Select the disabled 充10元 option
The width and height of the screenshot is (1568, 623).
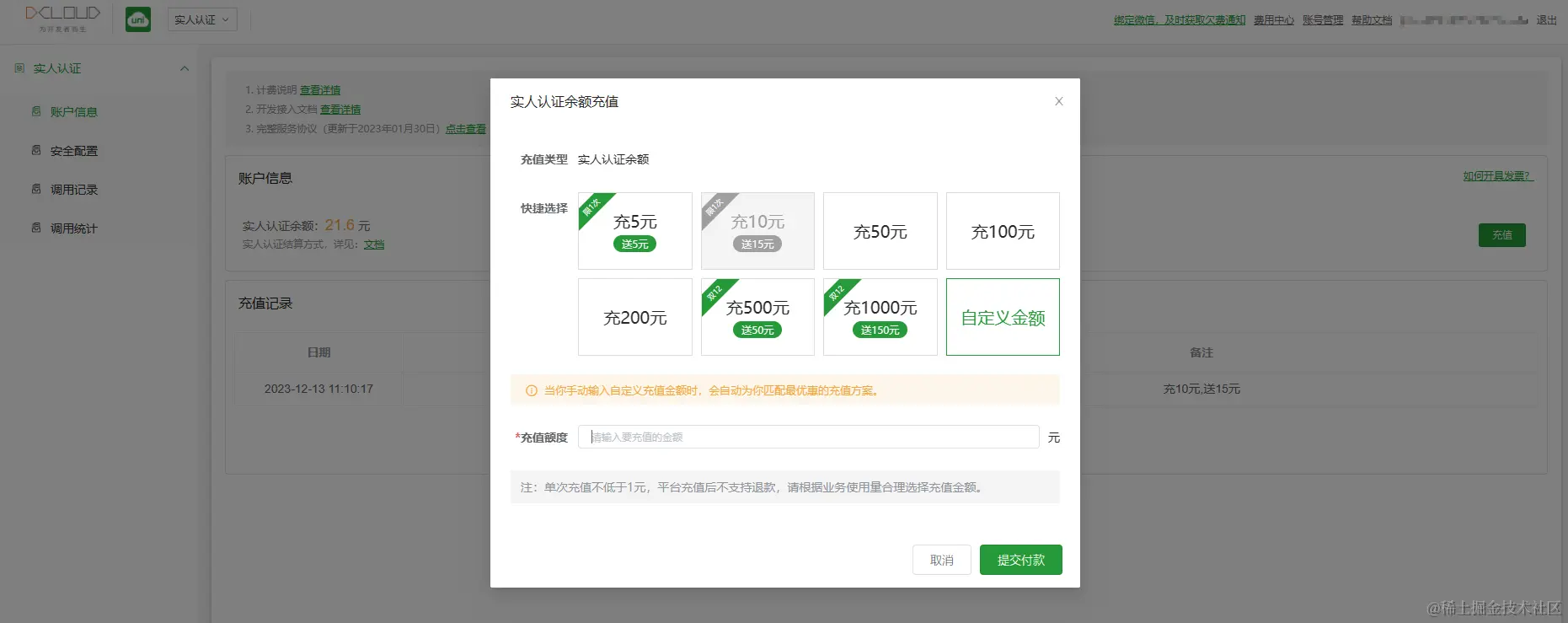757,231
